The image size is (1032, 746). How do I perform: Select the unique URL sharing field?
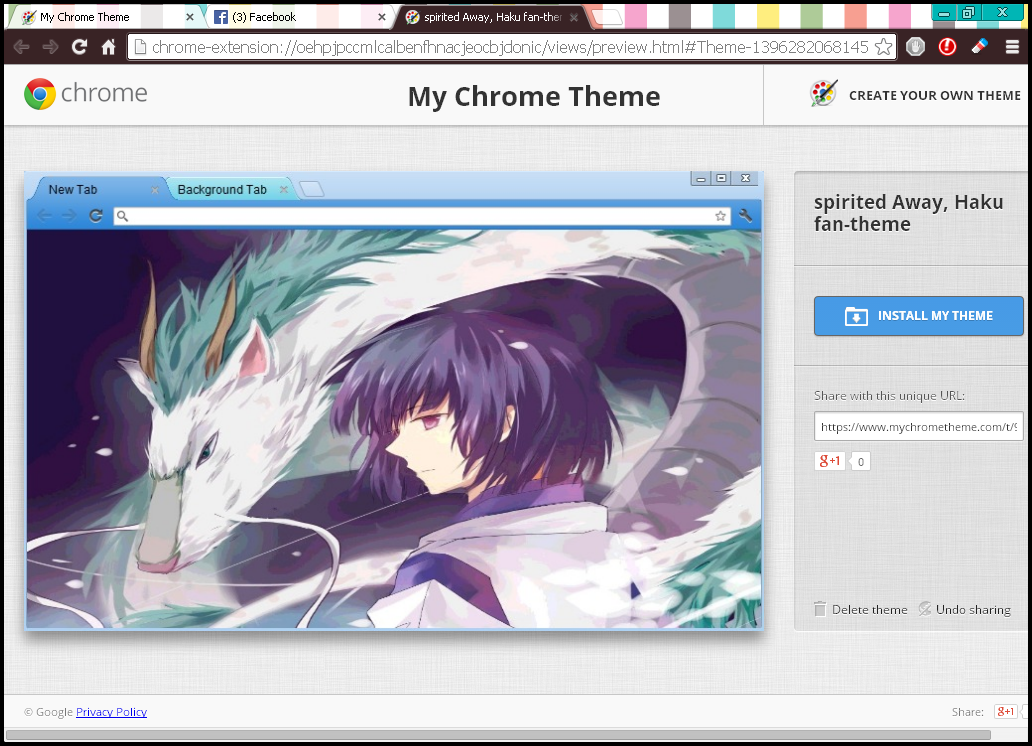coord(918,425)
